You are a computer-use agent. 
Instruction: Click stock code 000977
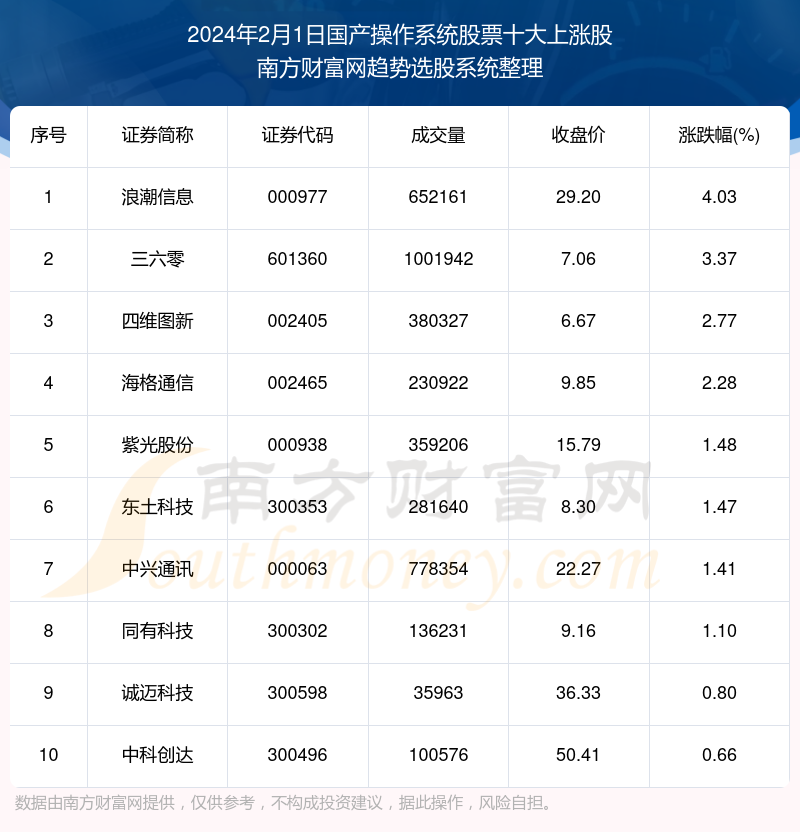[x=298, y=197]
